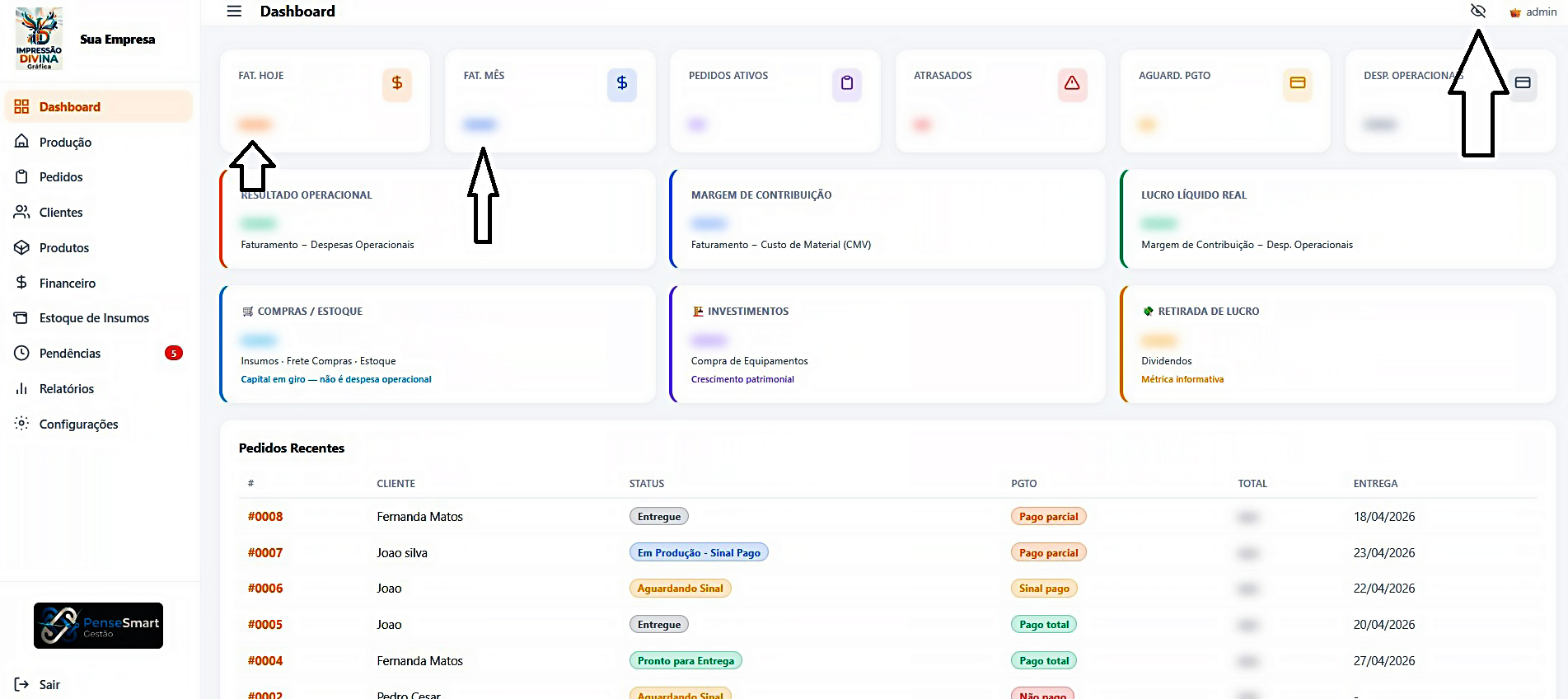Click Sair to log out
Image resolution: width=1568 pixels, height=699 pixels.
click(x=49, y=684)
